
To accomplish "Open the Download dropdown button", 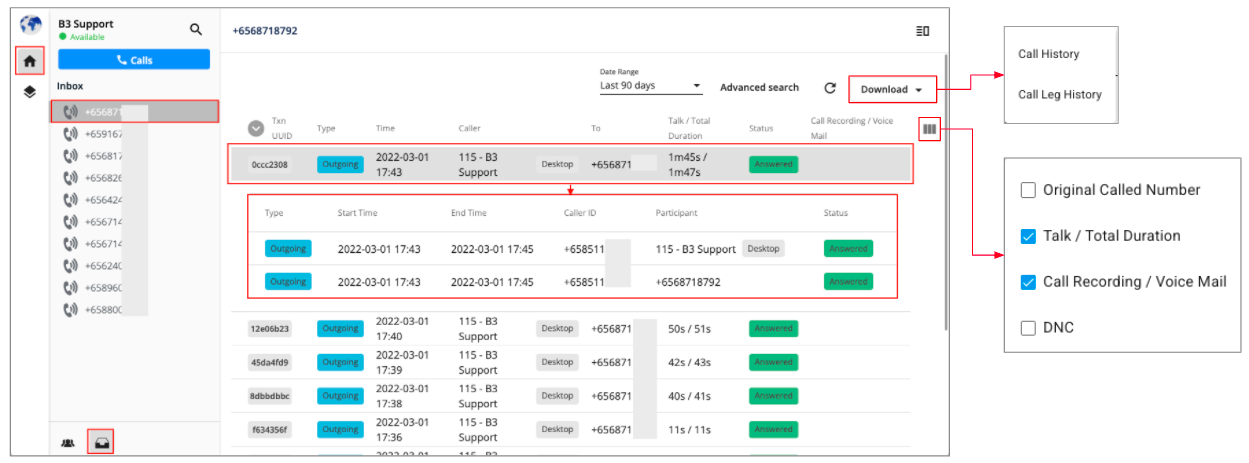I will pos(892,89).
